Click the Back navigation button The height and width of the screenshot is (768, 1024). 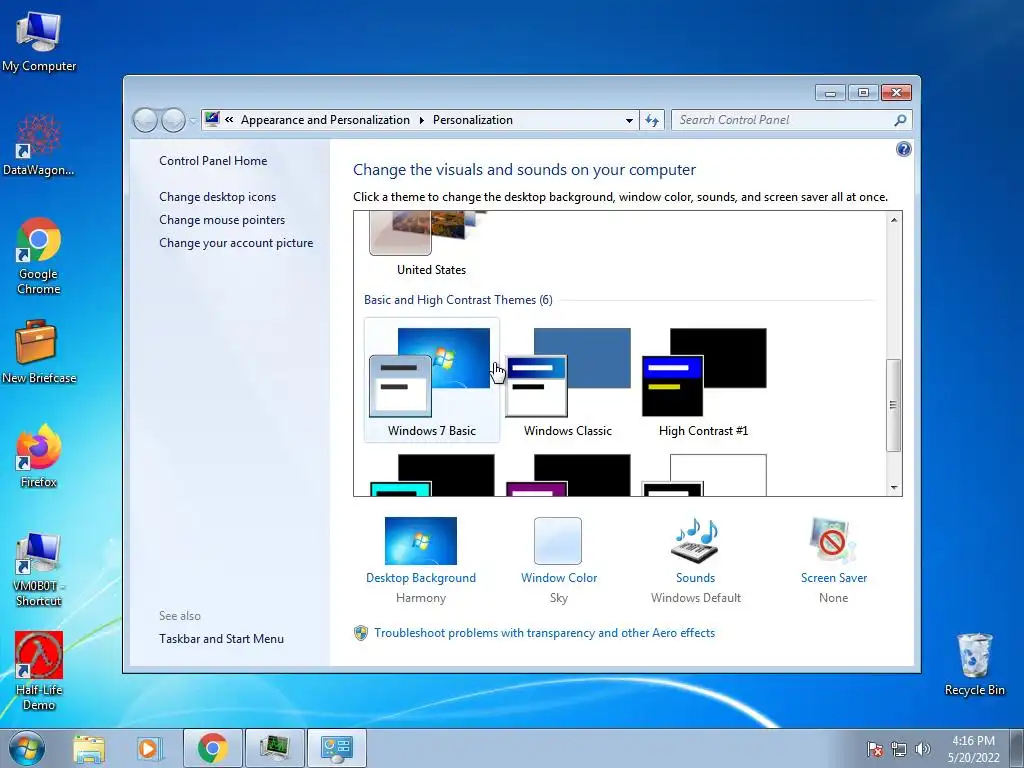pos(145,120)
